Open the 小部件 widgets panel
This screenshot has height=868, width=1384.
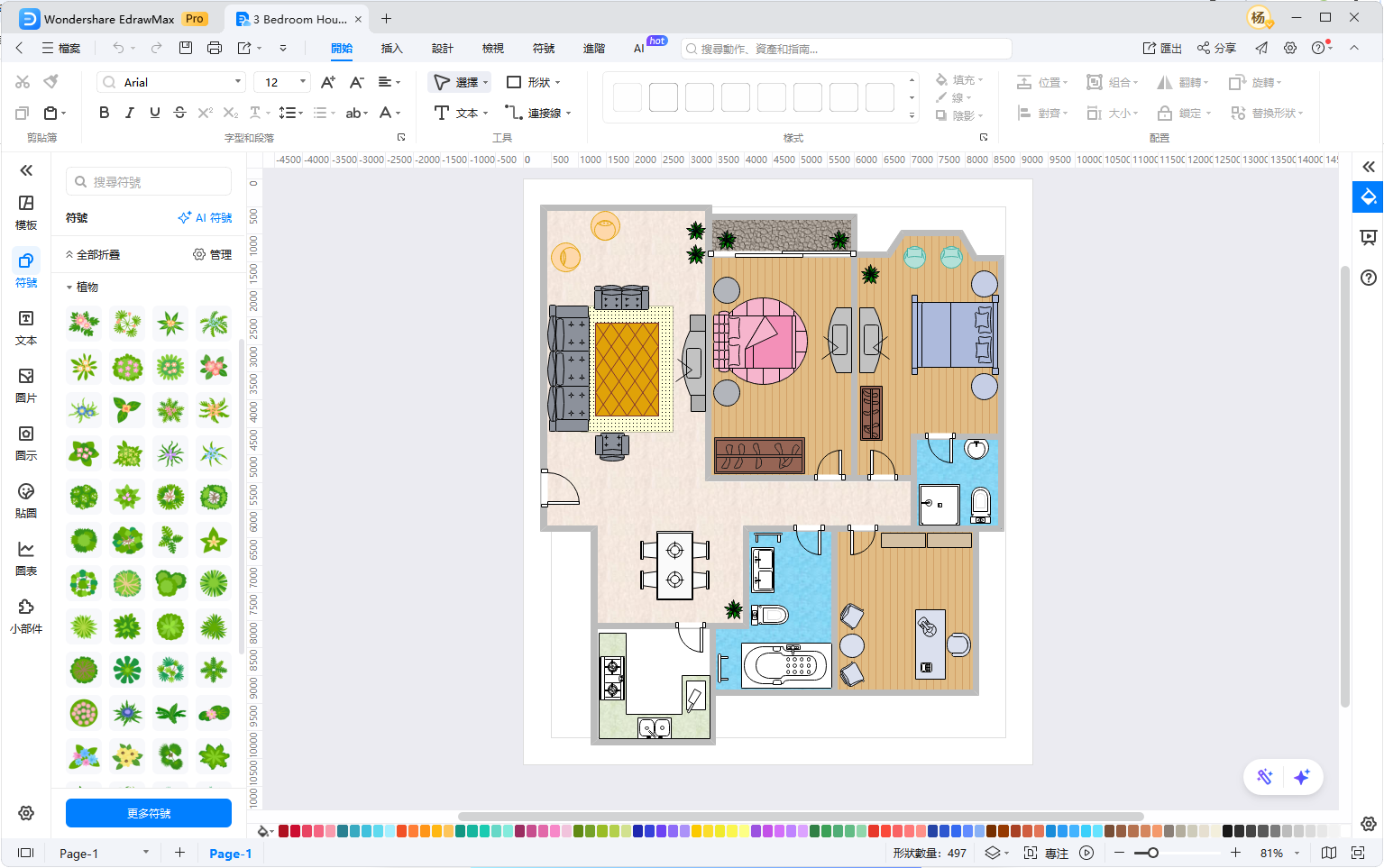[x=26, y=616]
